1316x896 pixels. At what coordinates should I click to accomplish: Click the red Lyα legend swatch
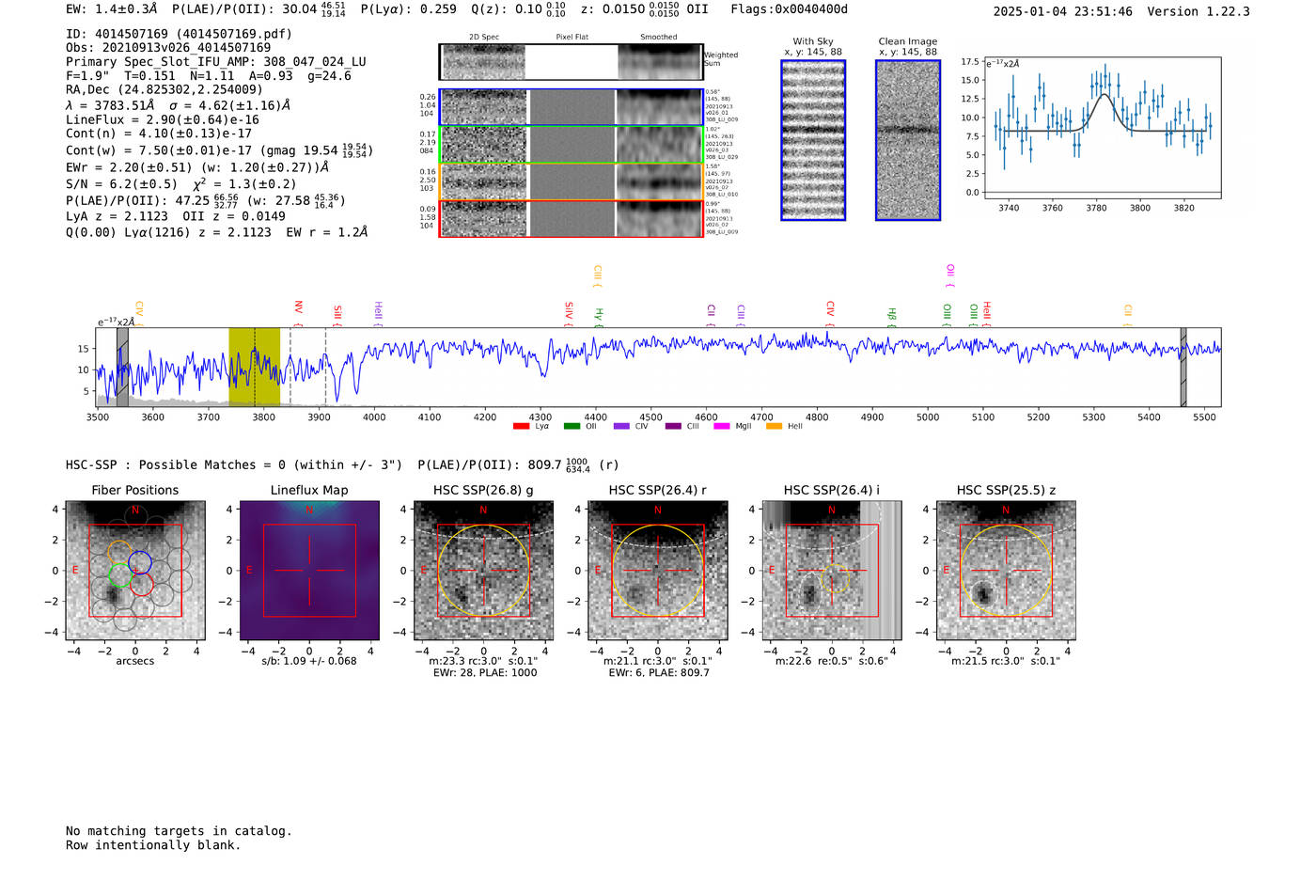[x=522, y=426]
